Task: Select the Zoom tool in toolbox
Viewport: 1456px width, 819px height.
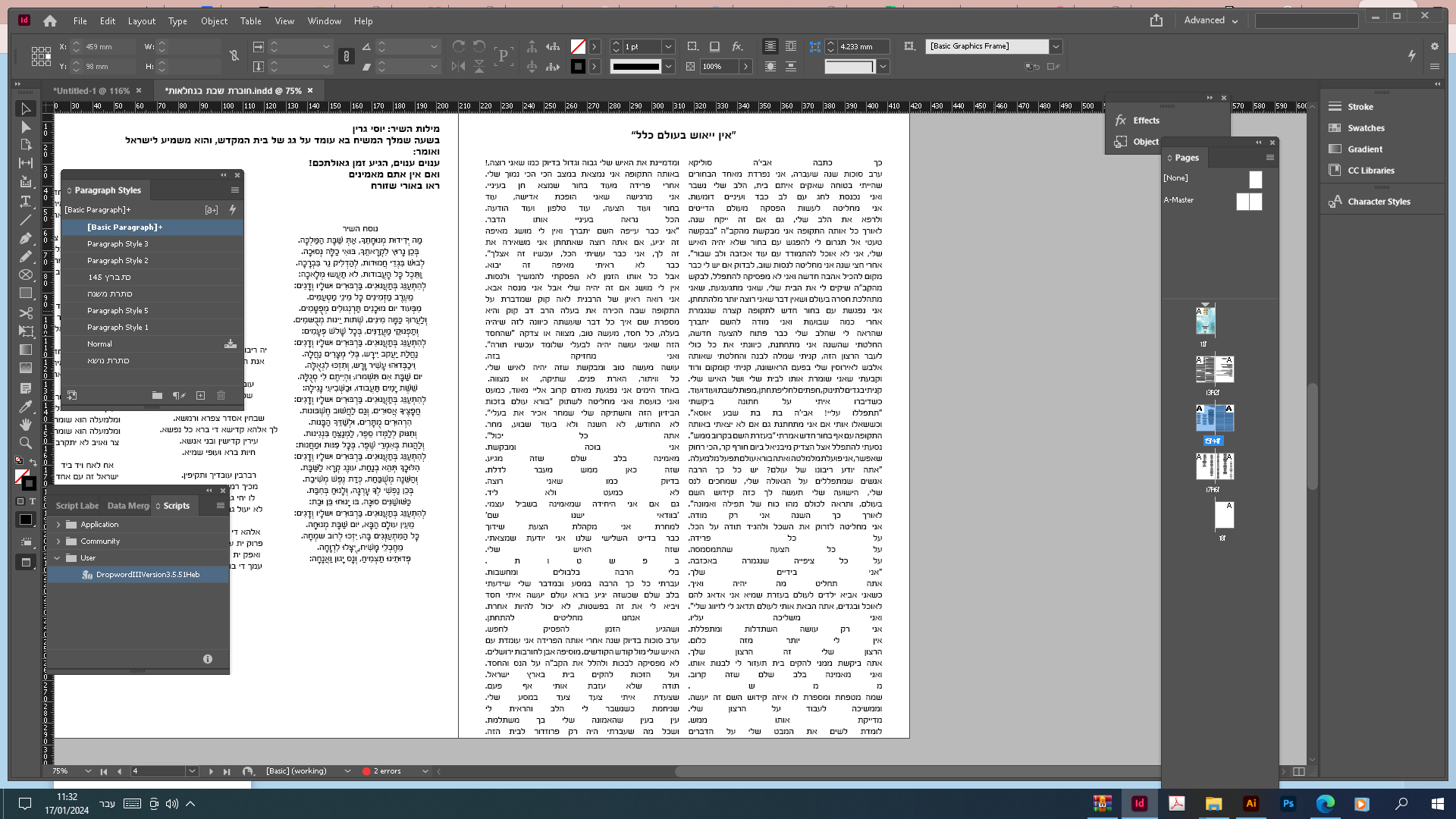Action: pyautogui.click(x=25, y=443)
